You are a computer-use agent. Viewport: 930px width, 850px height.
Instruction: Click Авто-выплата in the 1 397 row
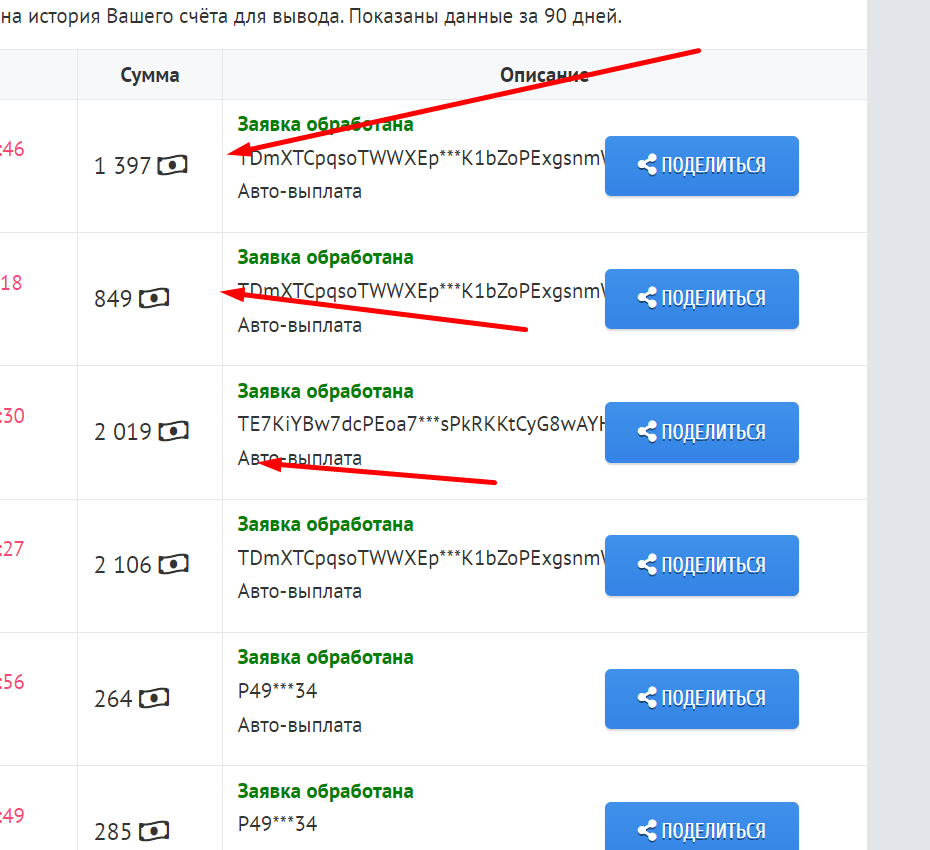click(300, 192)
